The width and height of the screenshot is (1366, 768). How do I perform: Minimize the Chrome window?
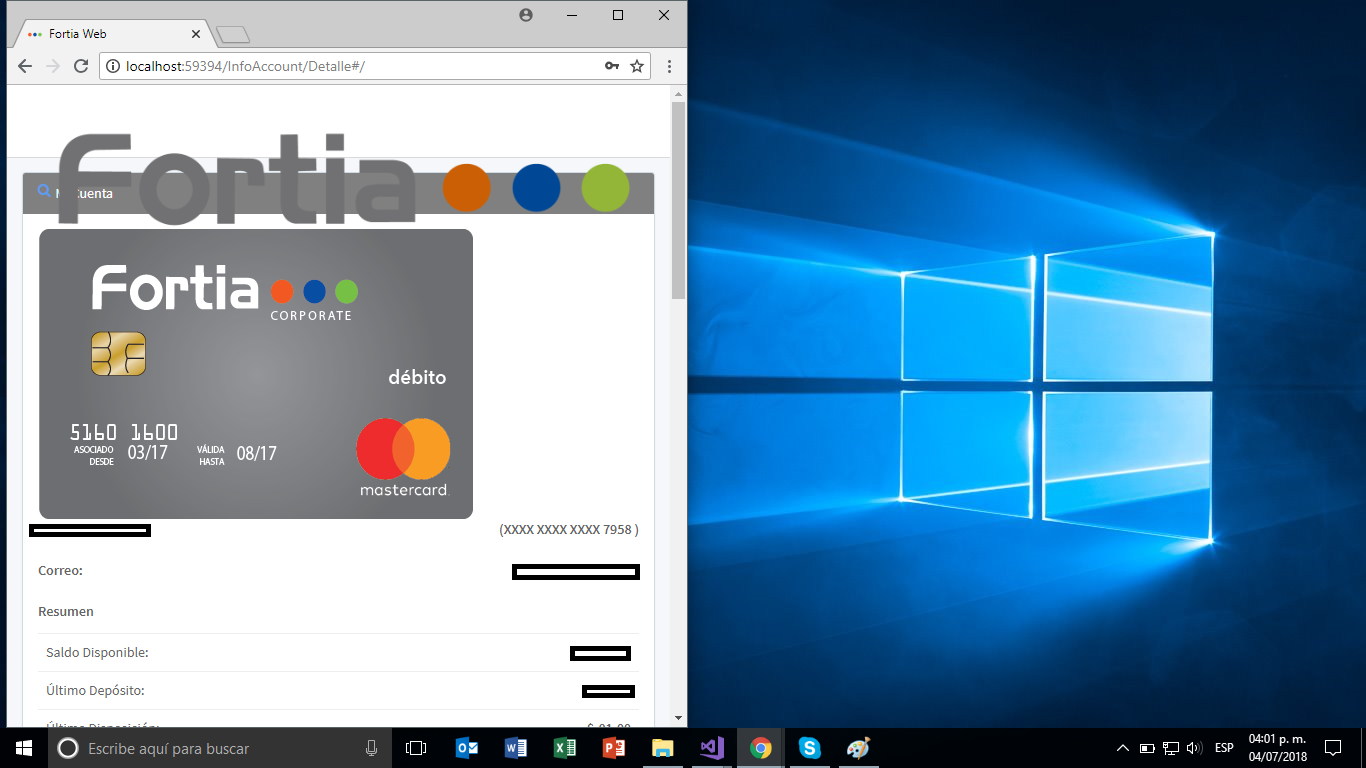[573, 15]
